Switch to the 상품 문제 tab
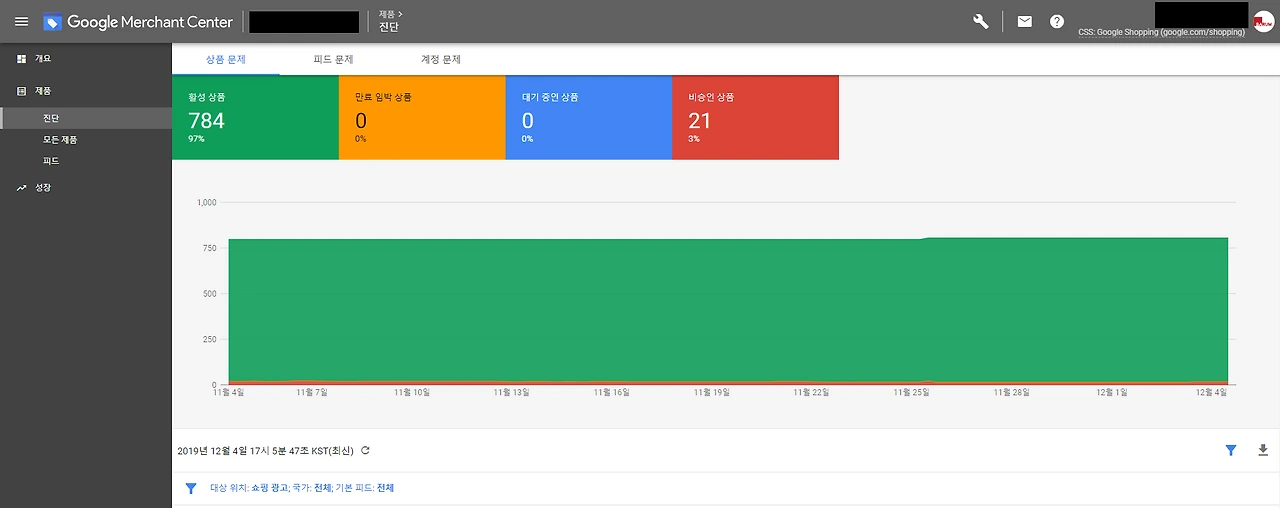 (x=226, y=60)
